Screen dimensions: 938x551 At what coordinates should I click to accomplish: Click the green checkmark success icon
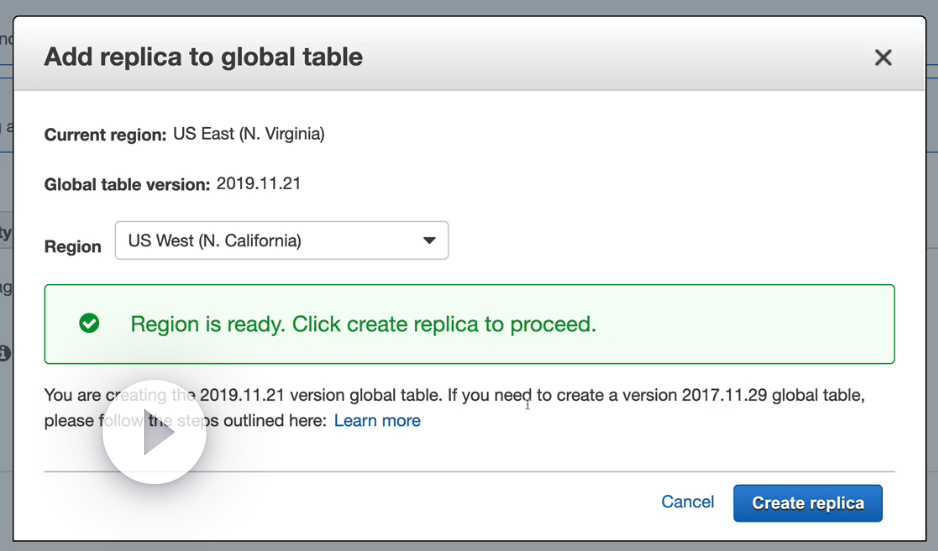click(89, 323)
